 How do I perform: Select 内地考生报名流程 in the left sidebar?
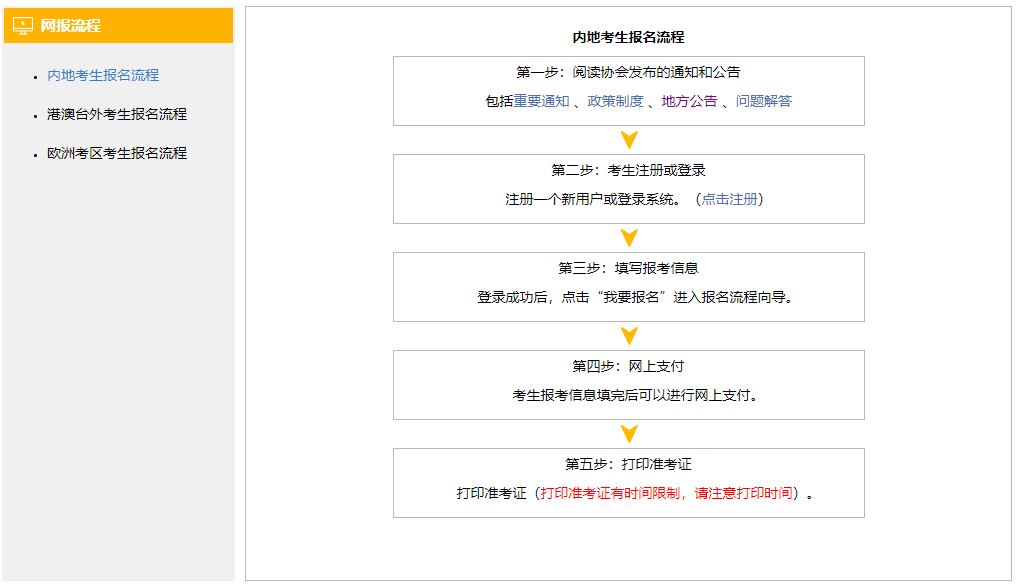pos(103,75)
